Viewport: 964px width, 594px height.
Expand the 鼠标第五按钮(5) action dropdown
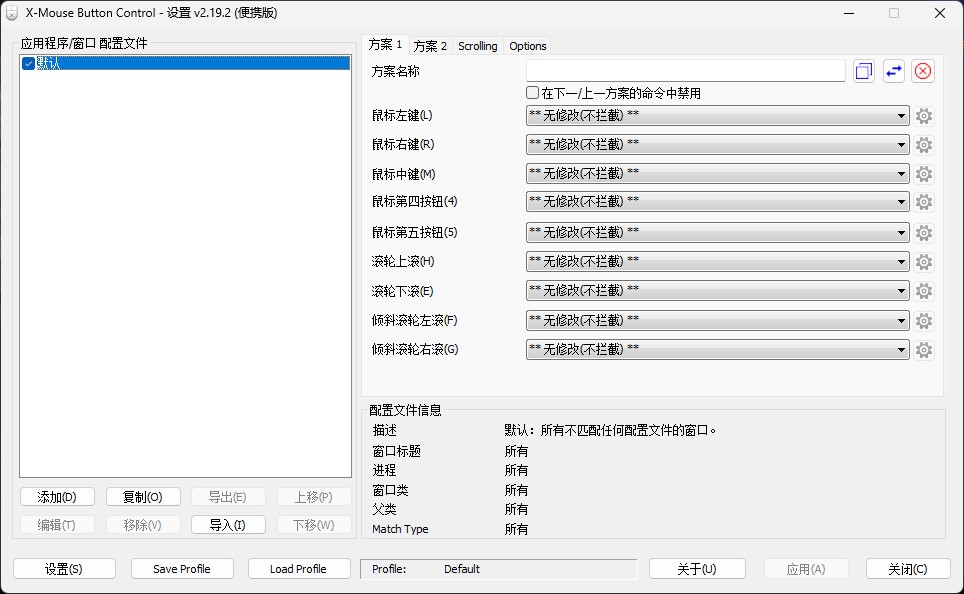coord(717,232)
